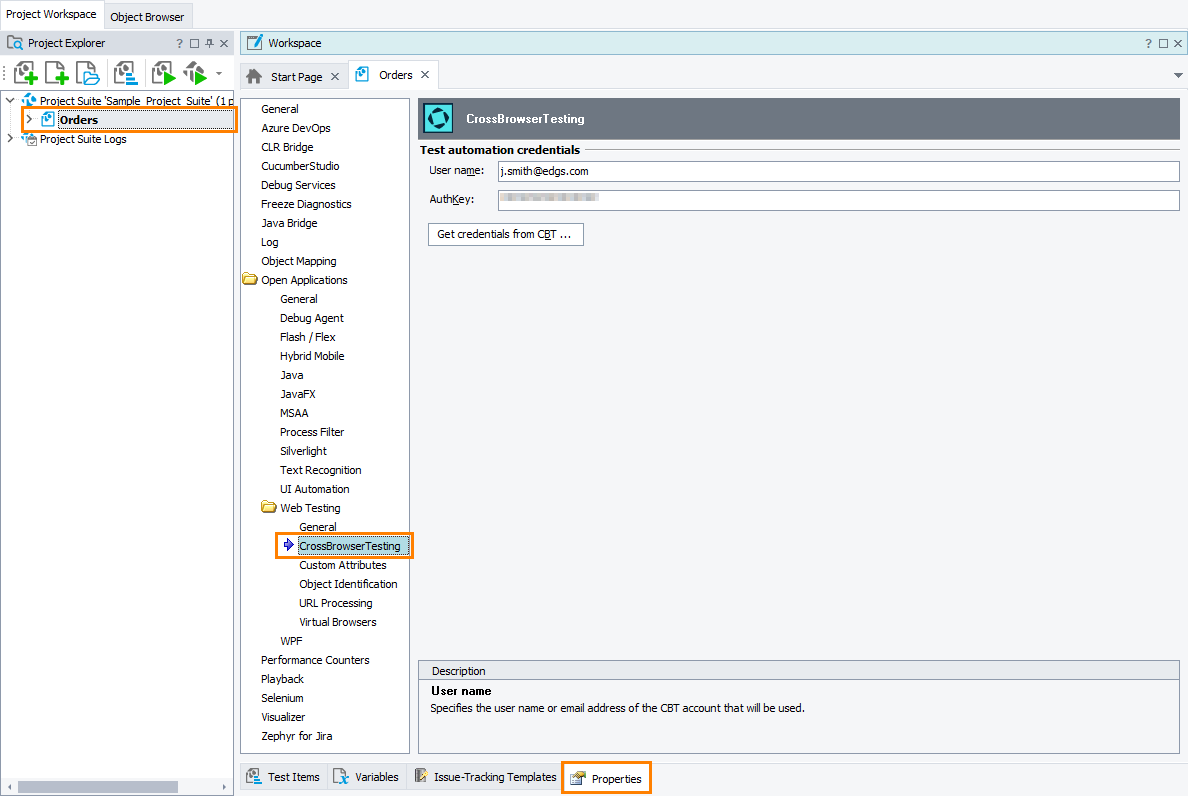Select Orders in the Project Explorer
The height and width of the screenshot is (796, 1188).
(79, 120)
